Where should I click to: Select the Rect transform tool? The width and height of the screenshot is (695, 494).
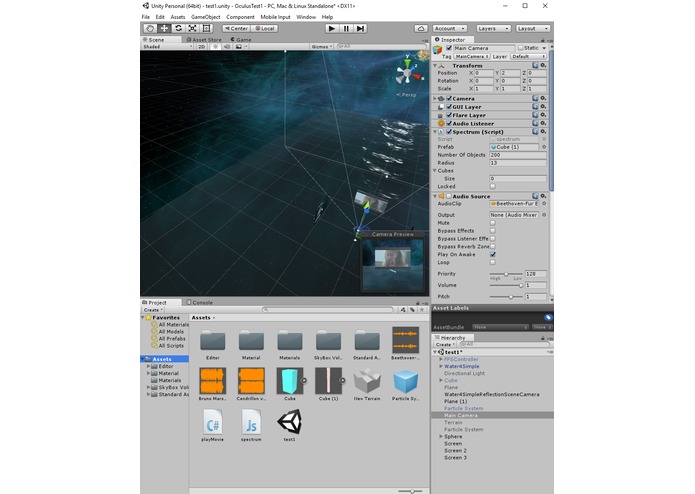click(x=207, y=28)
